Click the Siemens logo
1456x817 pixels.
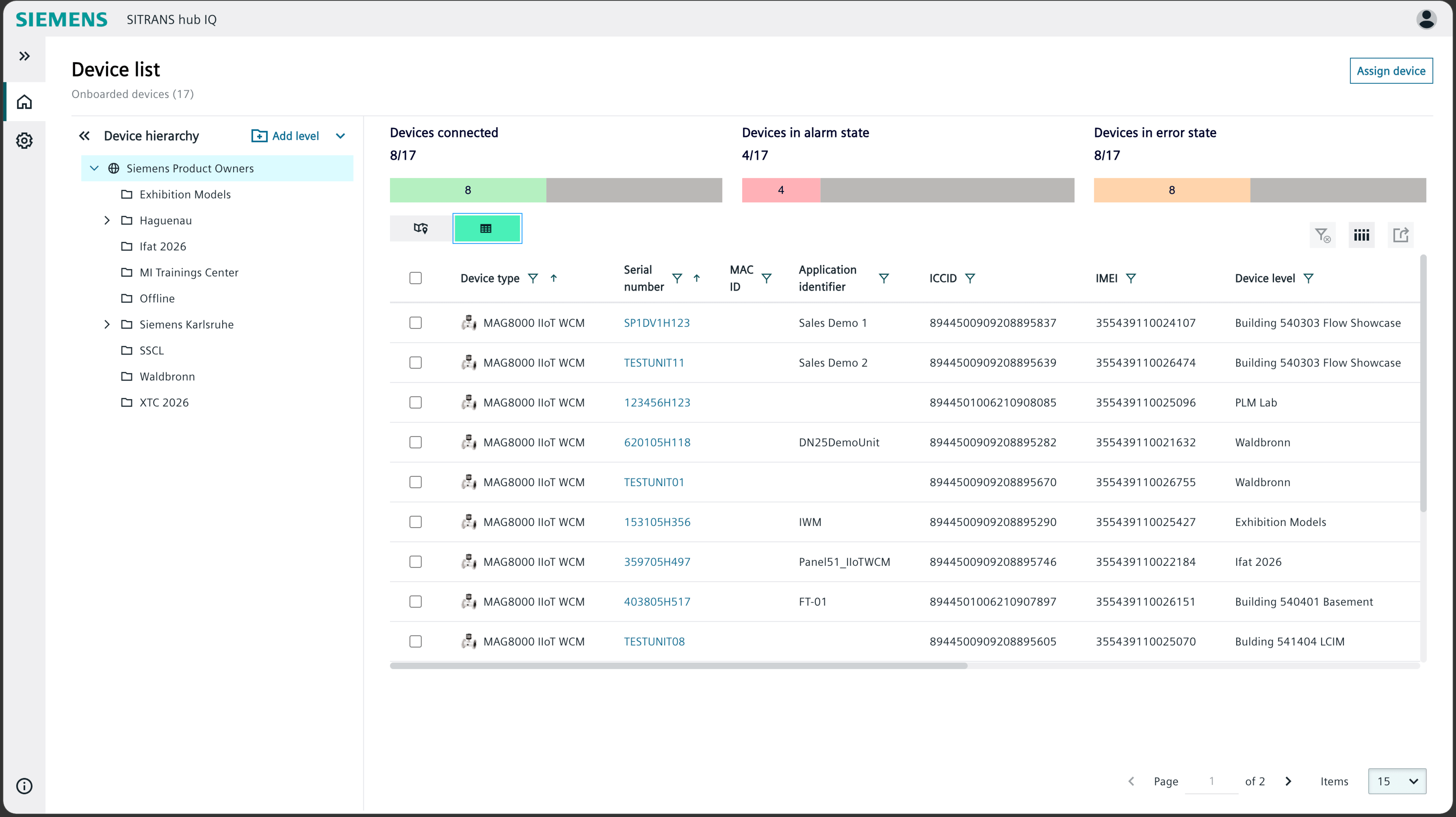click(61, 19)
